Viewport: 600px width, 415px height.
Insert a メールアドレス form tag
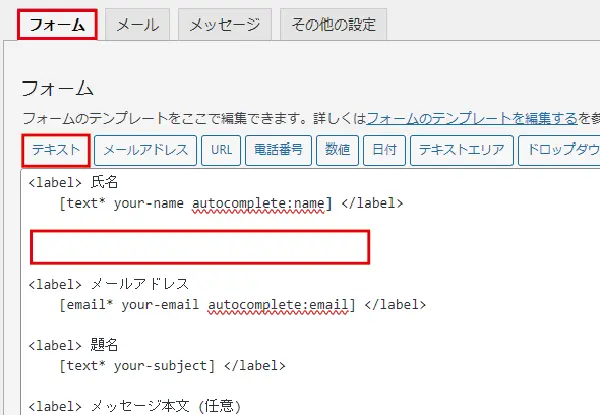[x=145, y=150]
